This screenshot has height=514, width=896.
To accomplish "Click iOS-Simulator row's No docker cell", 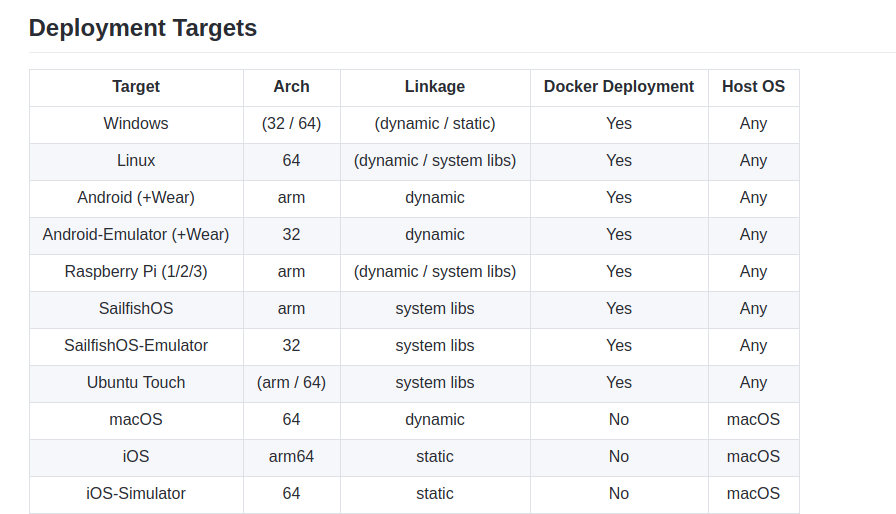I will pos(619,494).
